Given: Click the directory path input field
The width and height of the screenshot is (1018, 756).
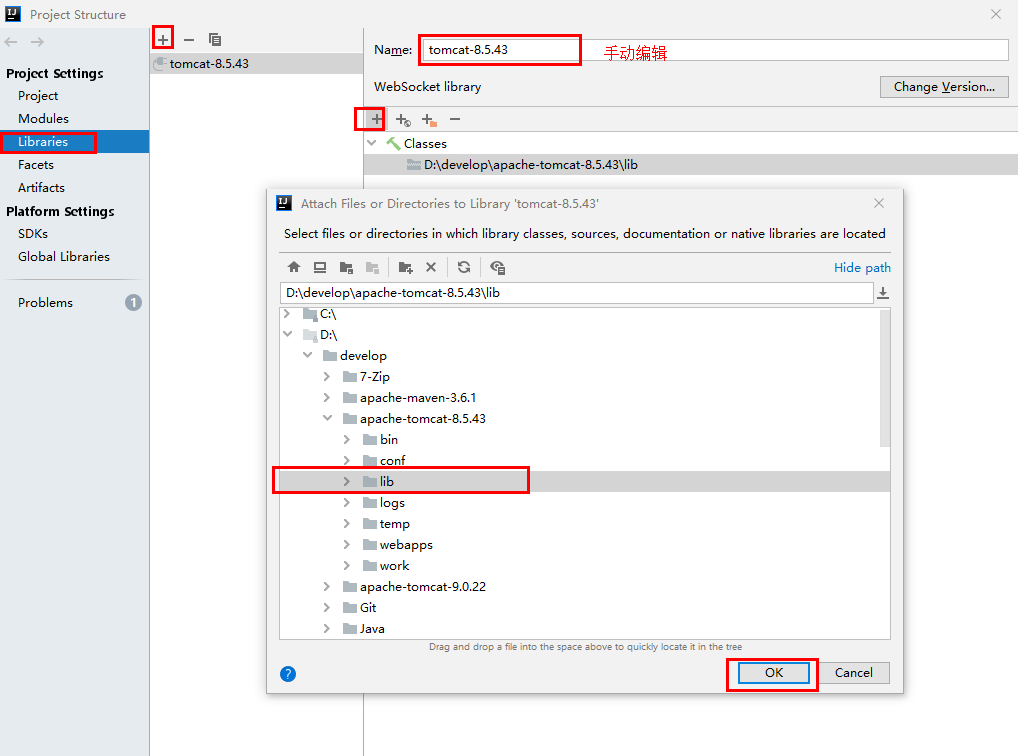Looking at the screenshot, I should pos(577,293).
